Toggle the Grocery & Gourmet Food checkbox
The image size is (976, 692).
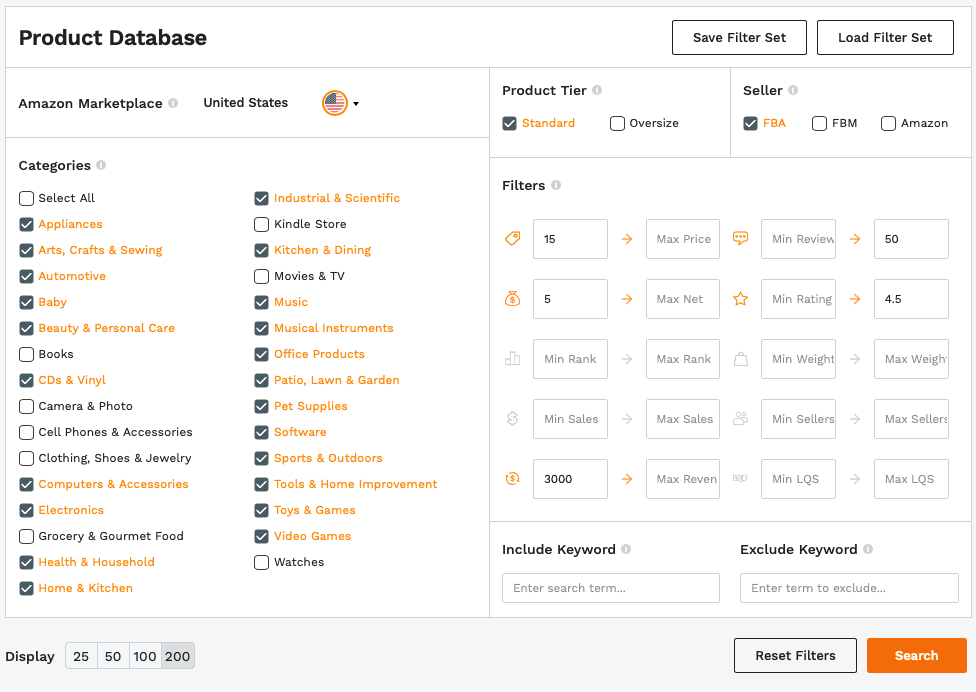pyautogui.click(x=26, y=536)
